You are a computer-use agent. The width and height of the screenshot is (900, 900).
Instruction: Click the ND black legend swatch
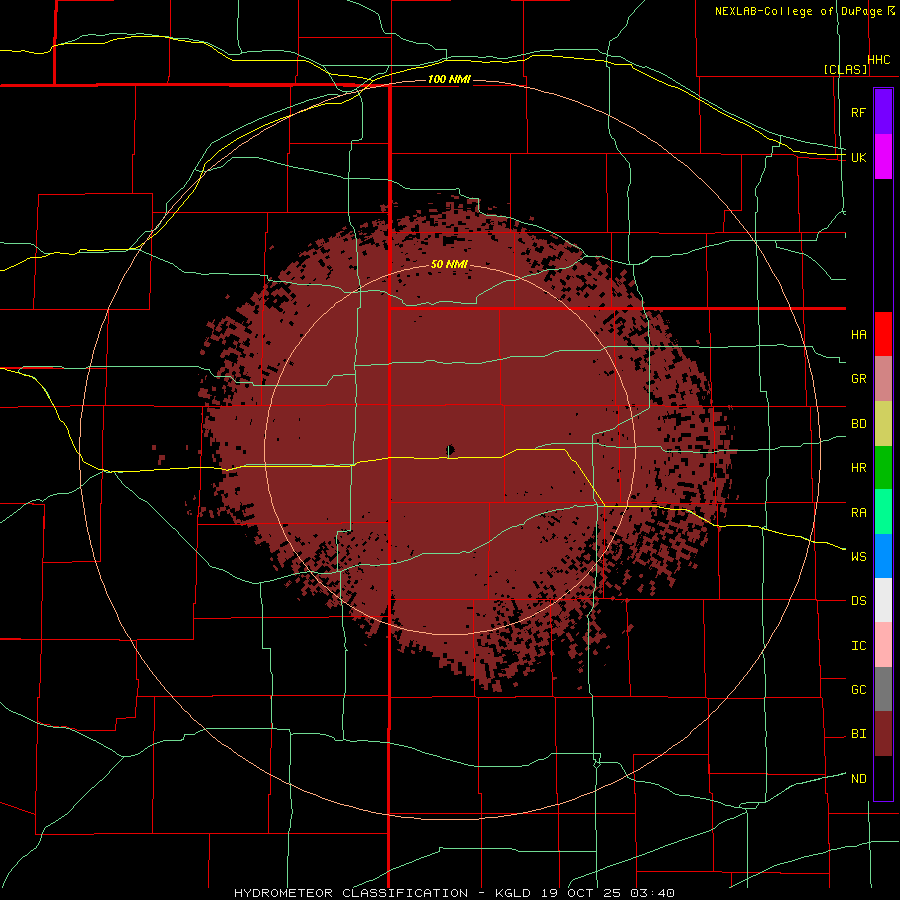click(x=883, y=778)
